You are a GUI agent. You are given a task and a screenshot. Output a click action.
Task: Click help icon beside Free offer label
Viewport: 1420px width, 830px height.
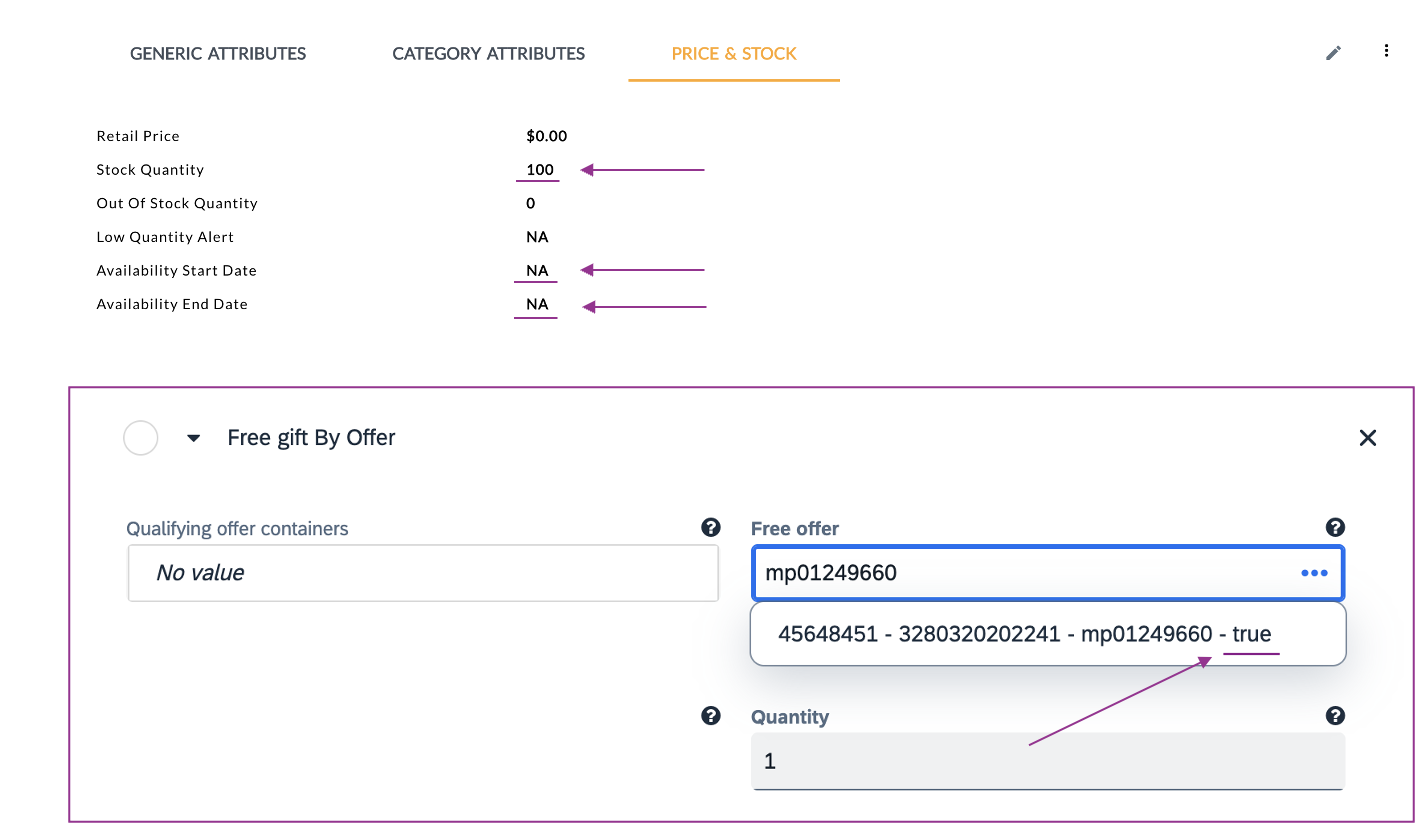click(1335, 528)
